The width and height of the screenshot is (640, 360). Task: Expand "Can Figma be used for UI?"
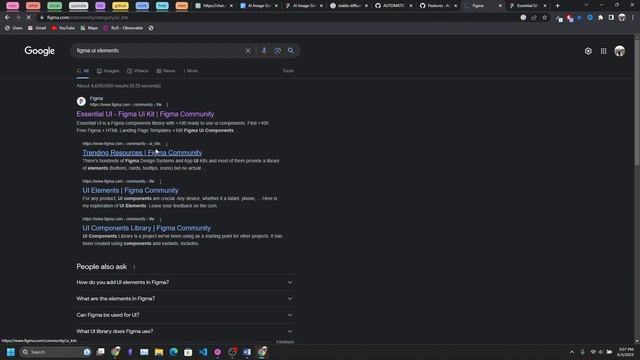184,315
